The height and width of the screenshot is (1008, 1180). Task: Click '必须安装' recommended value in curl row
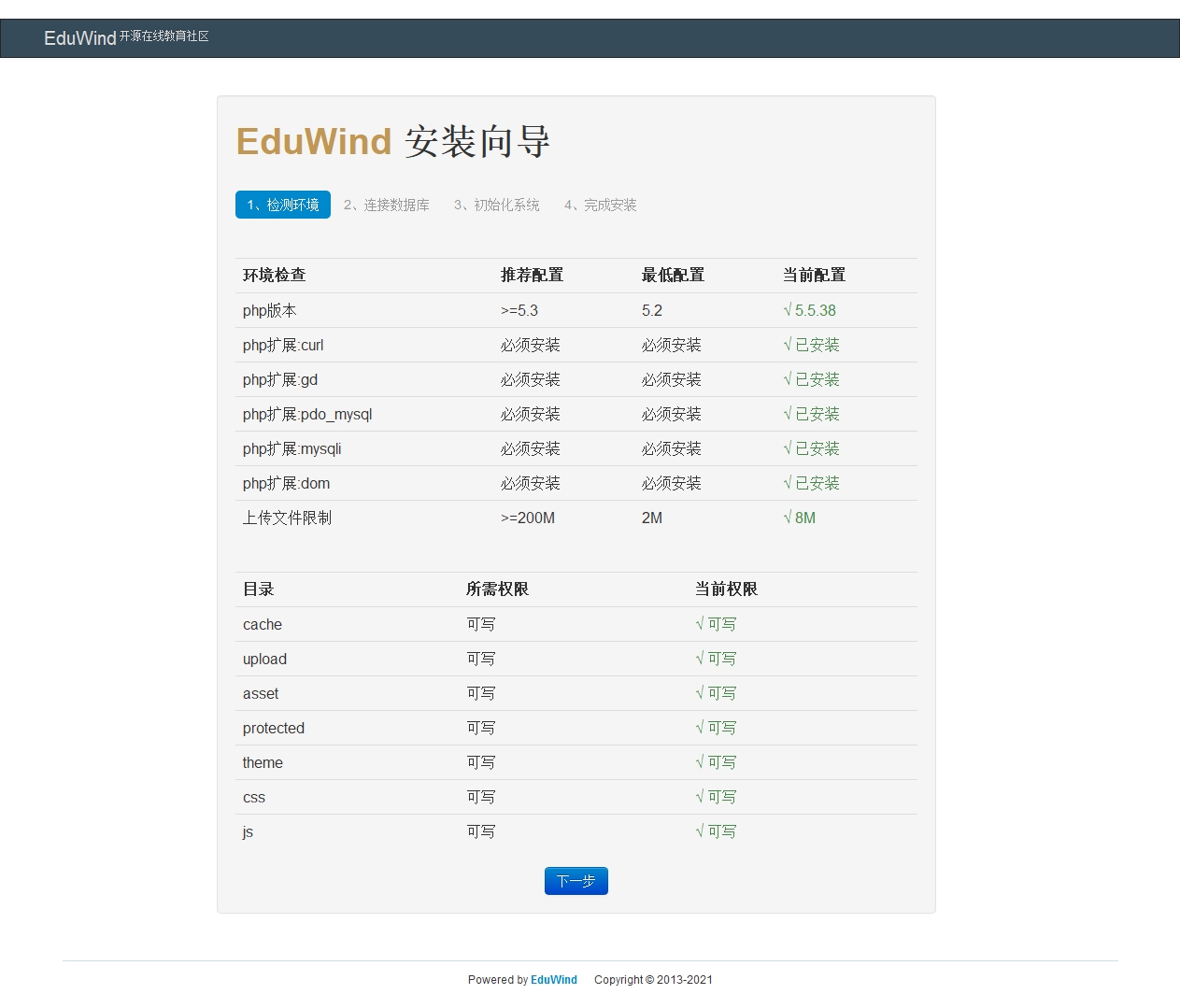click(531, 345)
